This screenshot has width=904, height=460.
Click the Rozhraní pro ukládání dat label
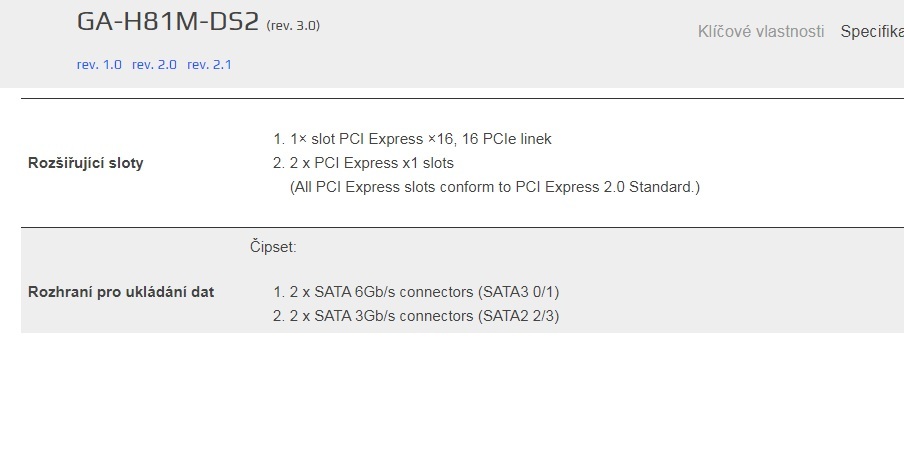[x=121, y=292]
